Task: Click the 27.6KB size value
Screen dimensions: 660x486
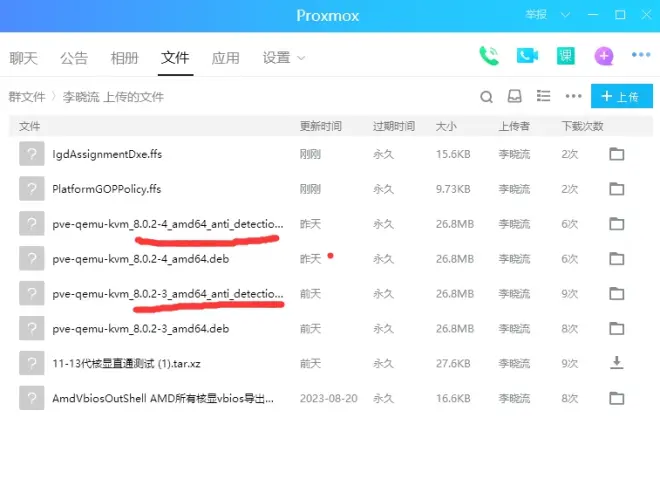Action: tap(453, 363)
